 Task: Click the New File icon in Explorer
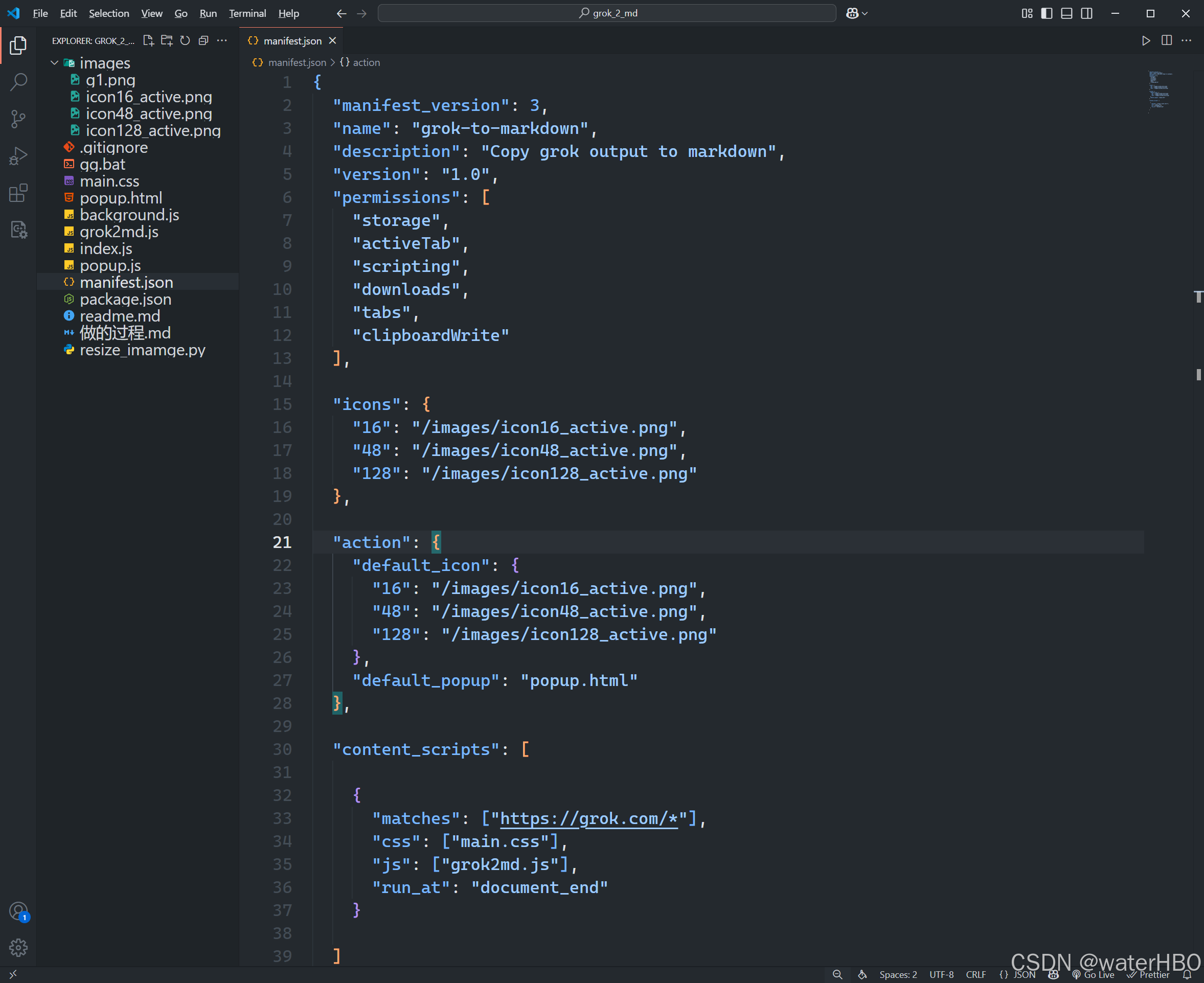(148, 41)
